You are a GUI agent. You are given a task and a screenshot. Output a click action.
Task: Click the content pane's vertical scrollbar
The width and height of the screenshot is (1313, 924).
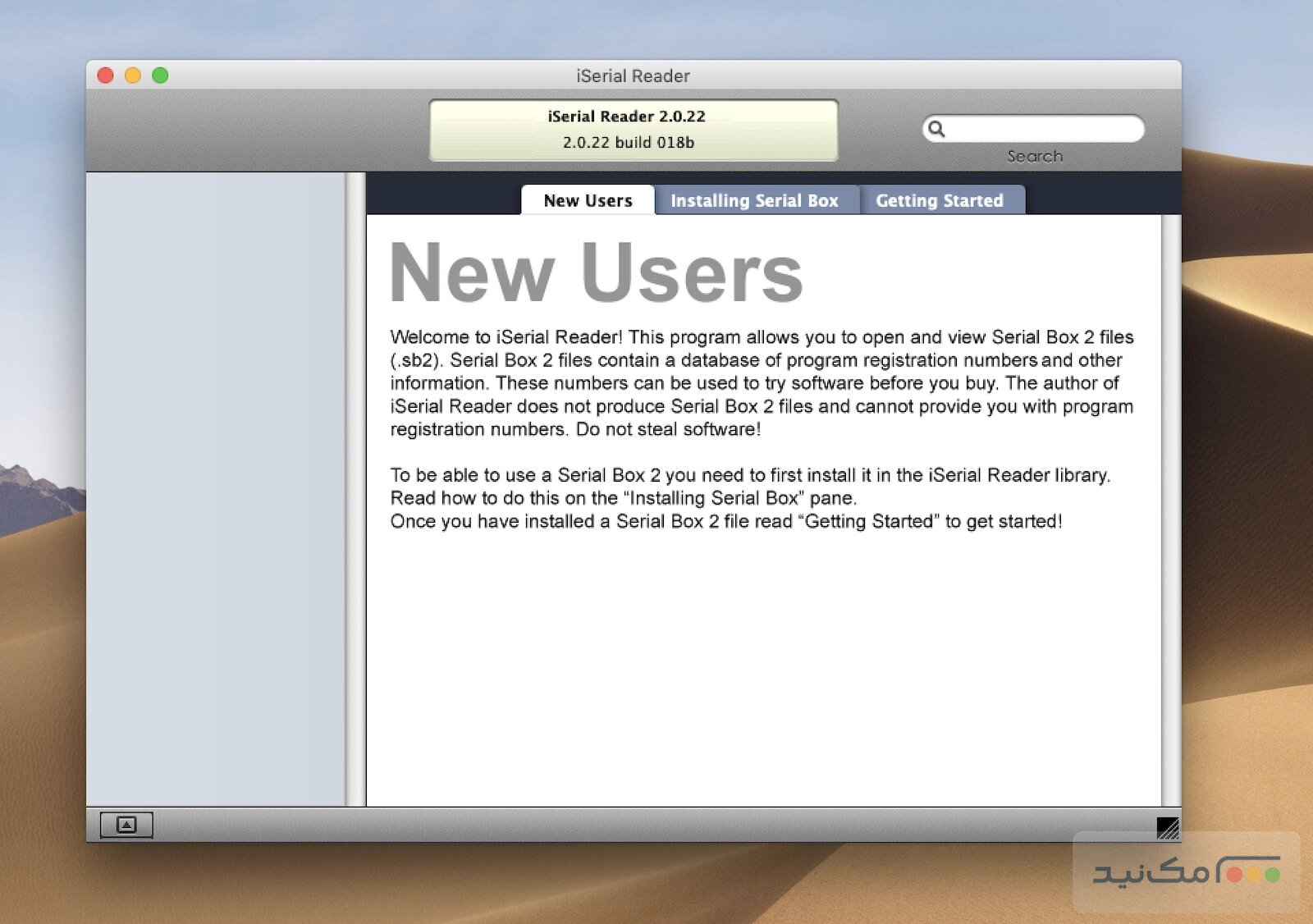pos(1171,509)
